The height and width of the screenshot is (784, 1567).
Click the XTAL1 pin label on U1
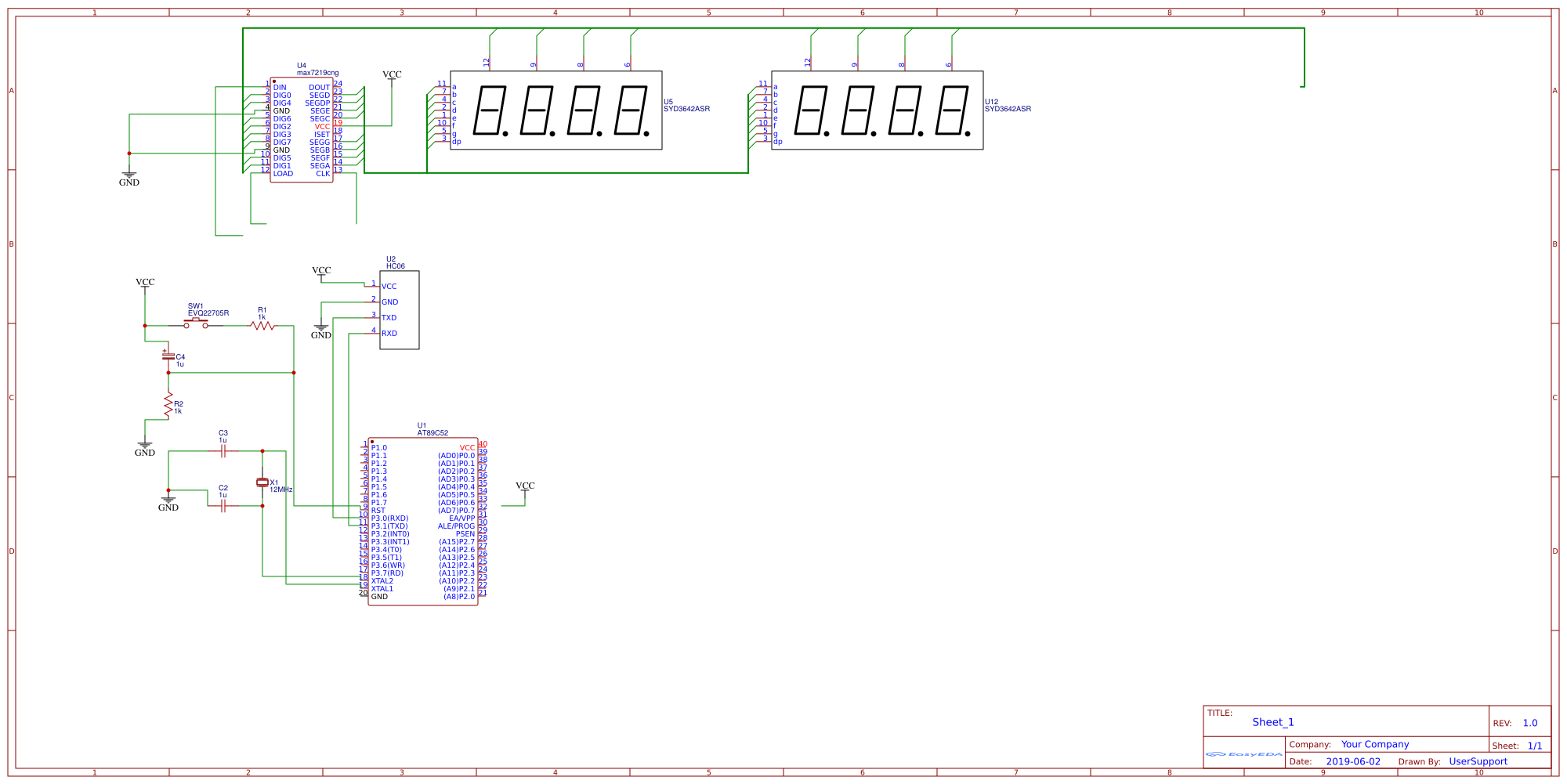pyautogui.click(x=382, y=589)
